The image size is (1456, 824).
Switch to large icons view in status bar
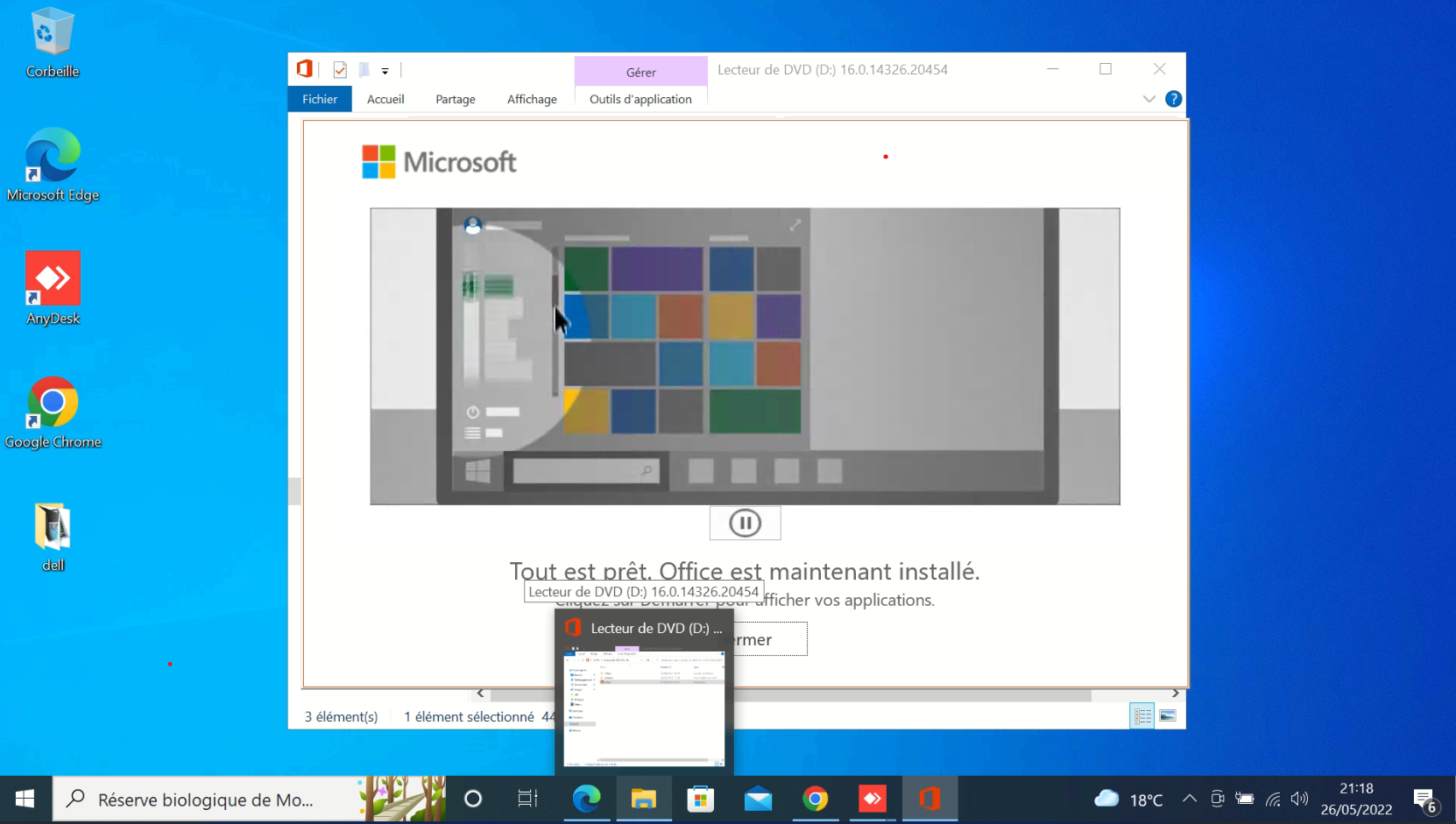[x=1168, y=716]
